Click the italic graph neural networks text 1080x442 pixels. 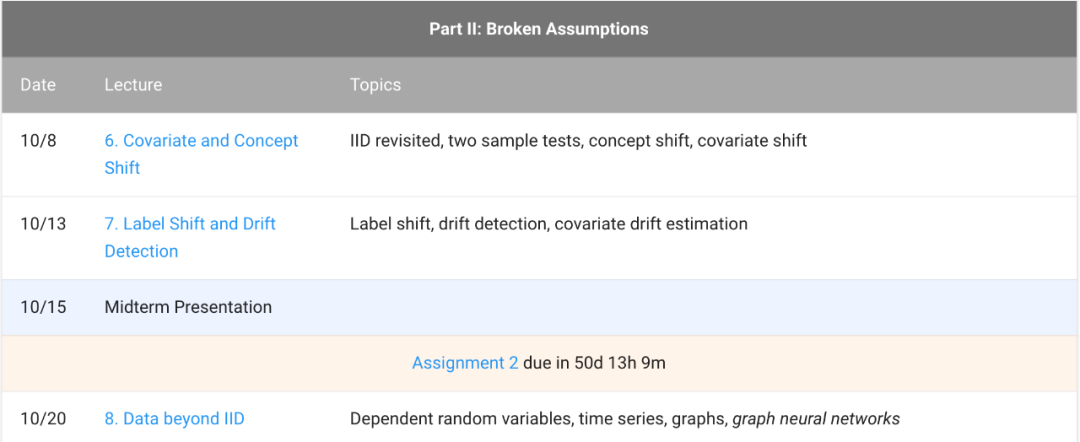coord(816,419)
